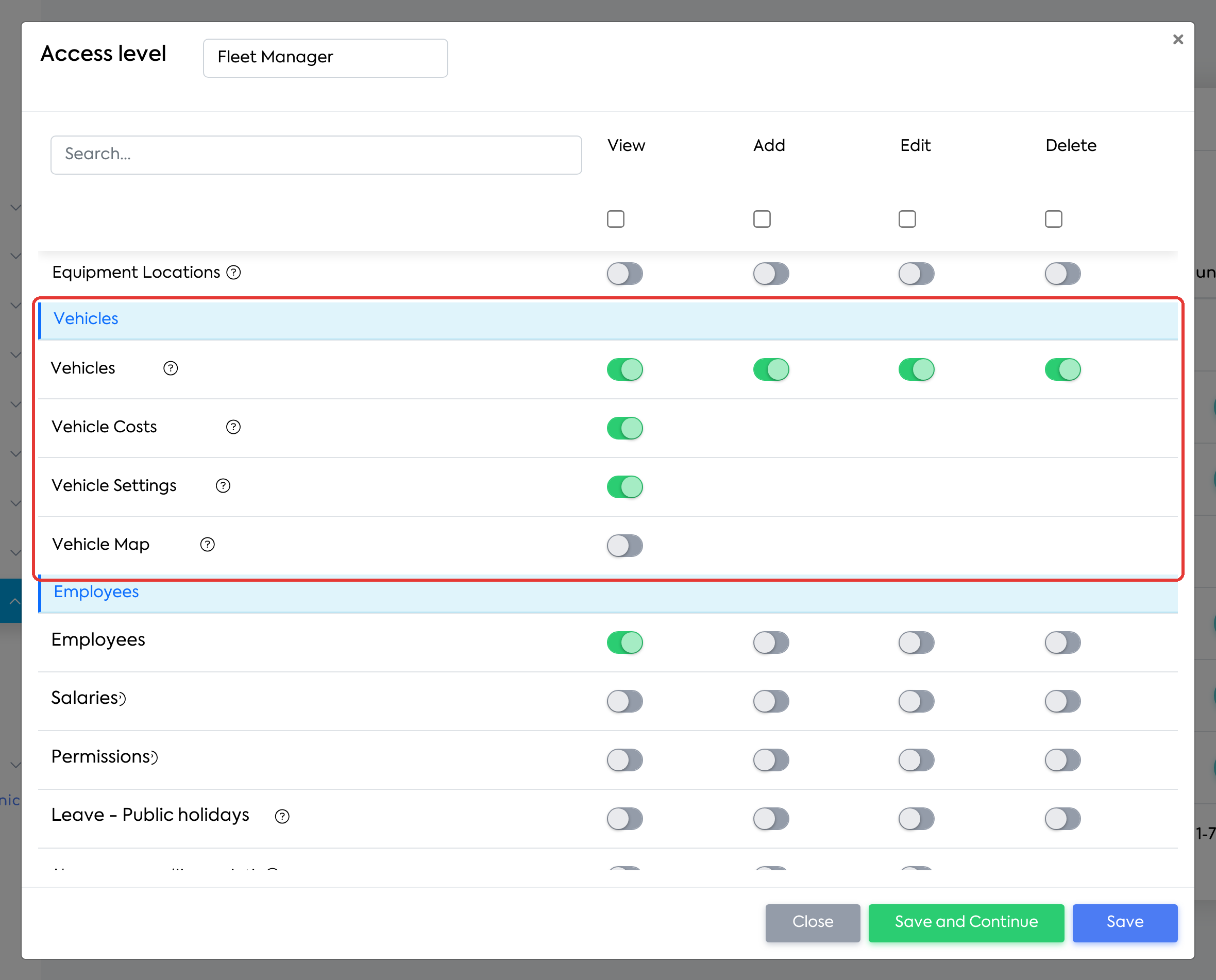Enable Delete toggle for Permissions

[x=1062, y=761]
